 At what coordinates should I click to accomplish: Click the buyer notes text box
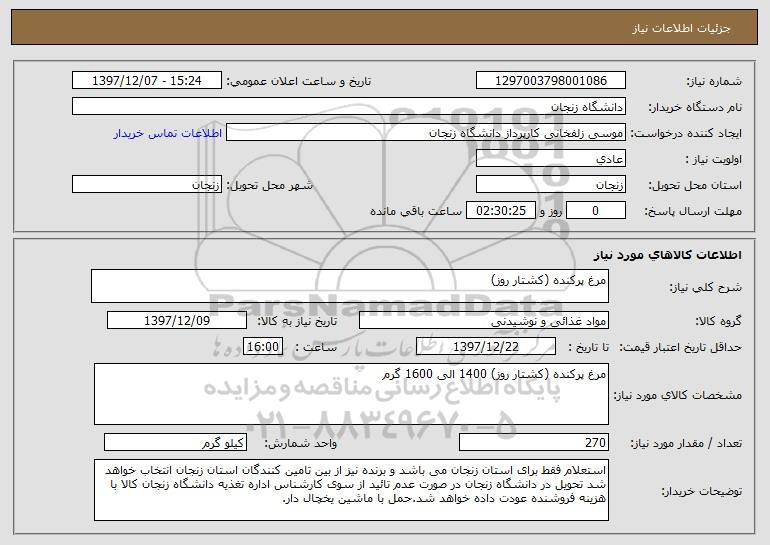point(351,490)
